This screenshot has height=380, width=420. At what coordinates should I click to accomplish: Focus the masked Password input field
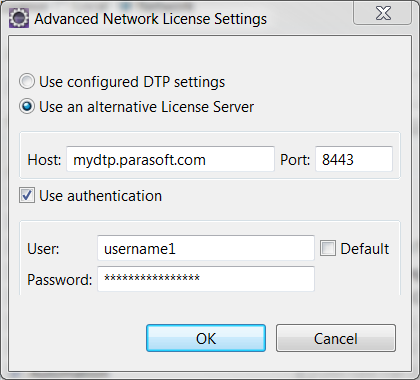click(206, 279)
